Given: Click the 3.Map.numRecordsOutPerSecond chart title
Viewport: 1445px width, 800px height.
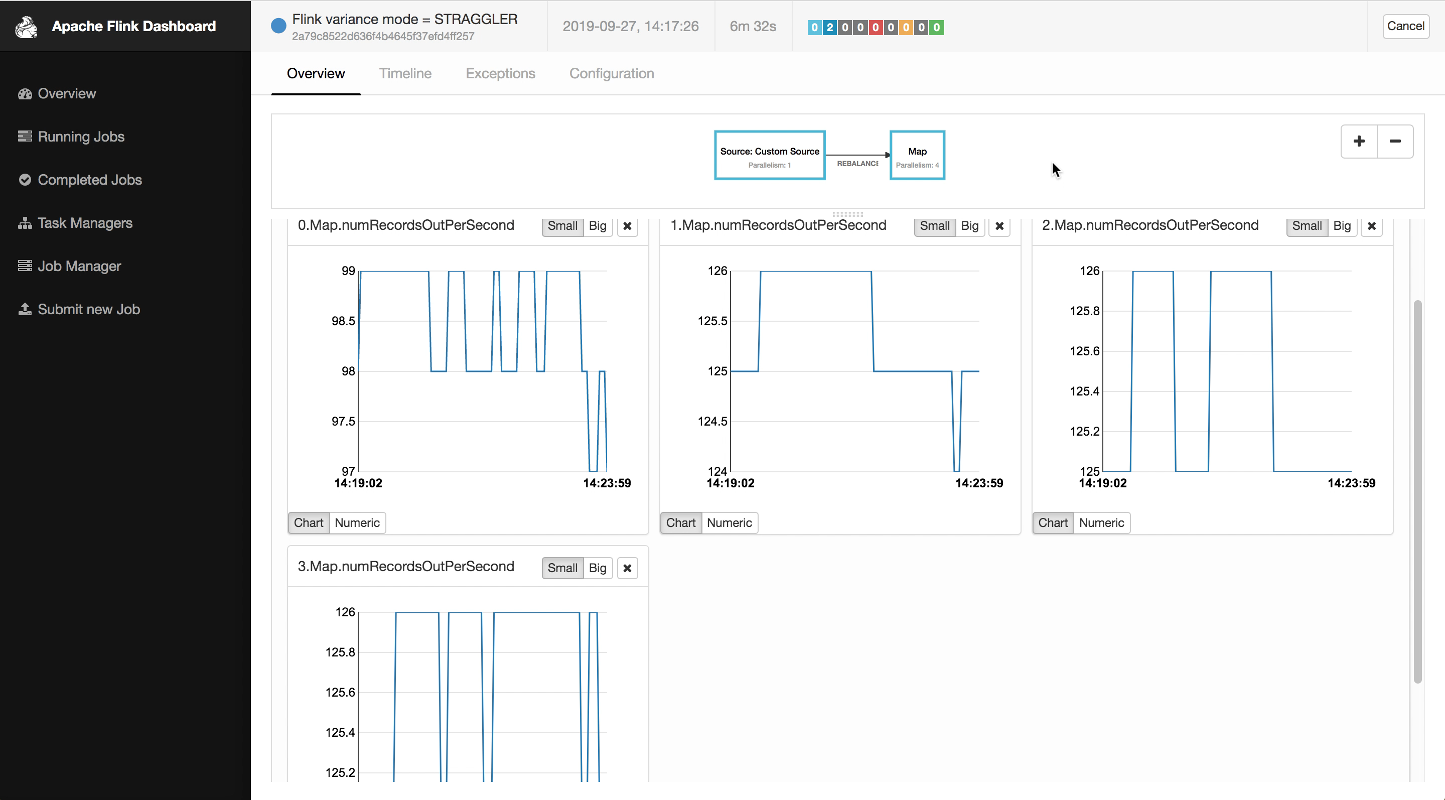Looking at the screenshot, I should click(406, 566).
